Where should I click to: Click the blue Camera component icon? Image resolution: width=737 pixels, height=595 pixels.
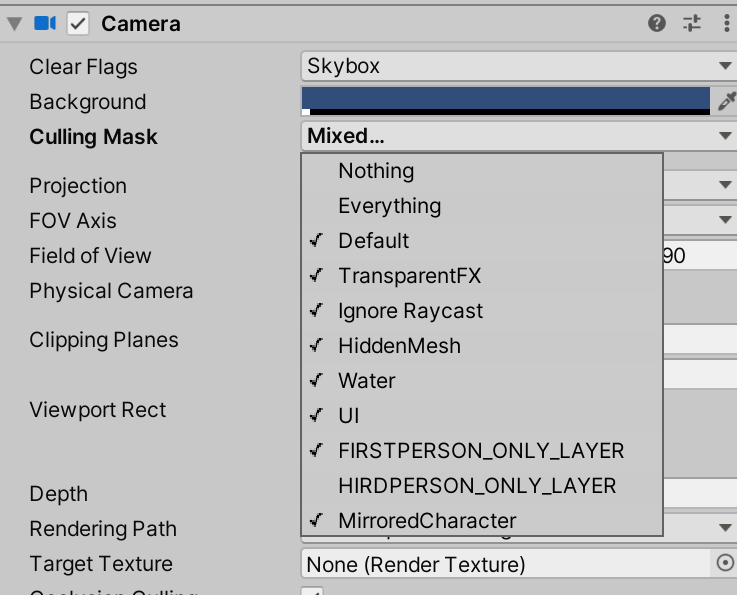(x=45, y=23)
